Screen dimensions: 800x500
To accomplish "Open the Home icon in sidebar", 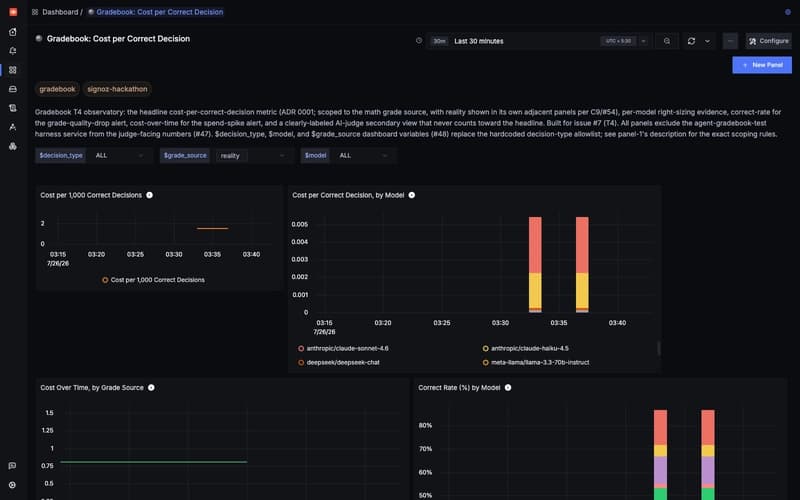I will [x=13, y=32].
